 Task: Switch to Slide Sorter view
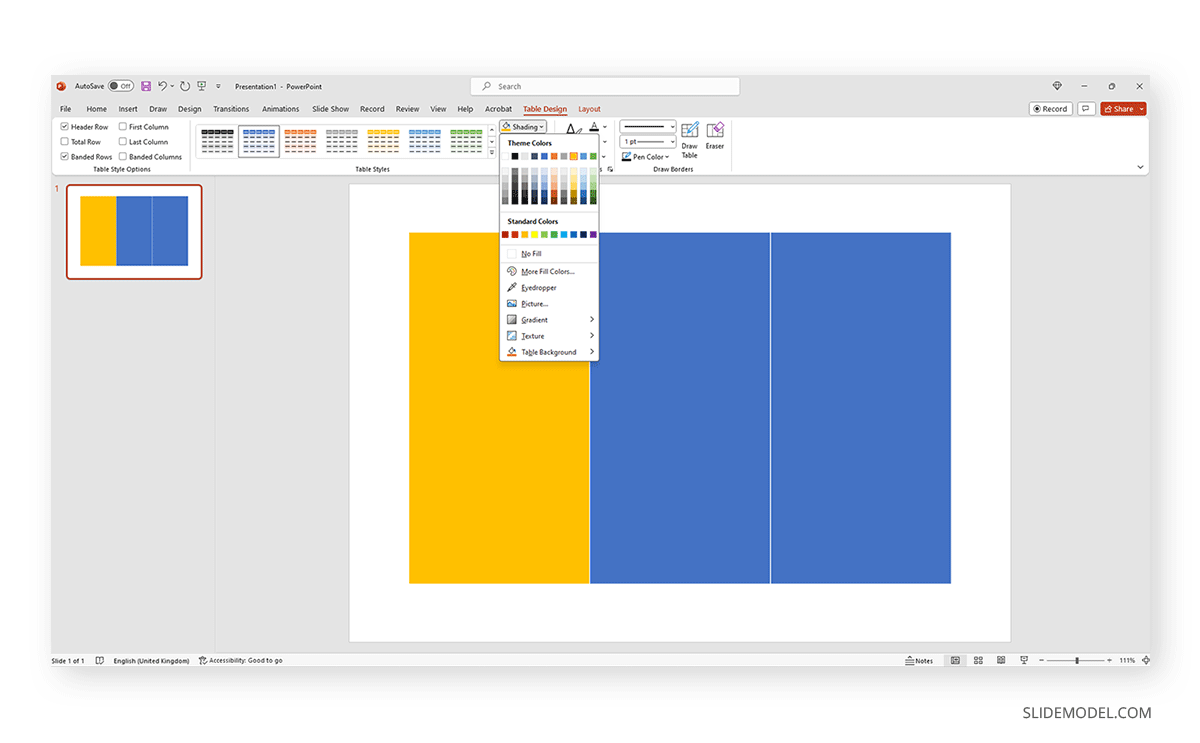[x=978, y=661]
